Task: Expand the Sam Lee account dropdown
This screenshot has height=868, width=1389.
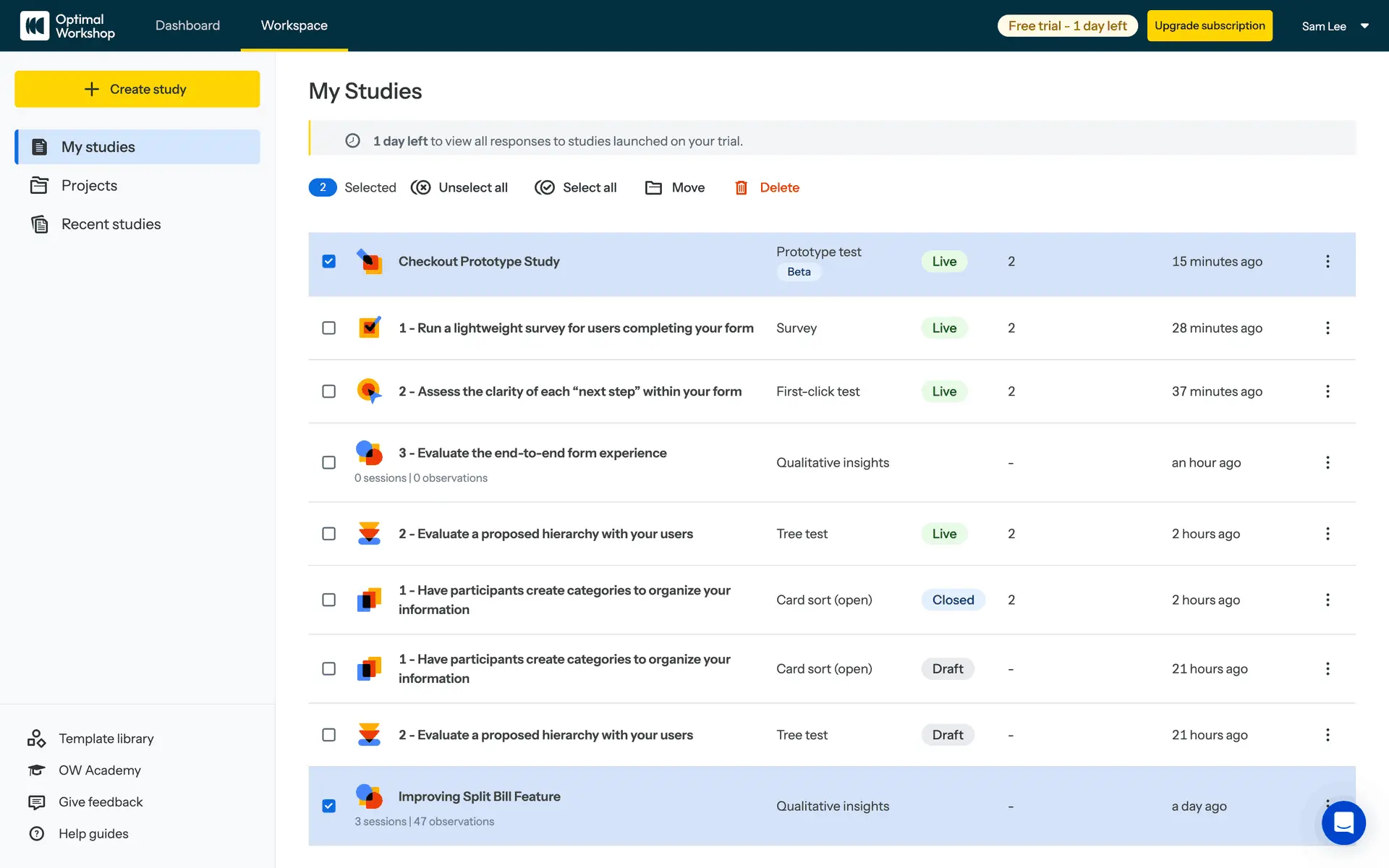Action: (1364, 26)
